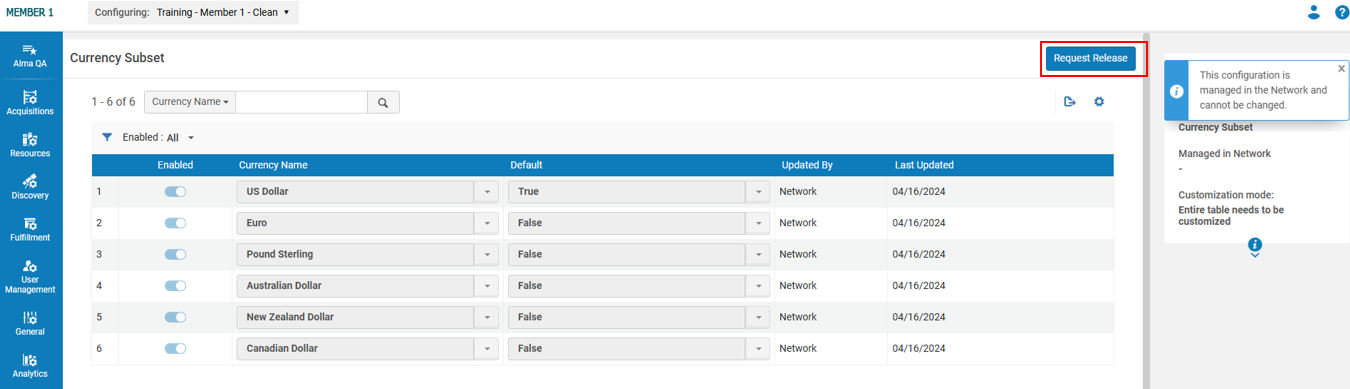
Task: Open the Pound Sterling currency dropdown arrow
Action: 486,254
